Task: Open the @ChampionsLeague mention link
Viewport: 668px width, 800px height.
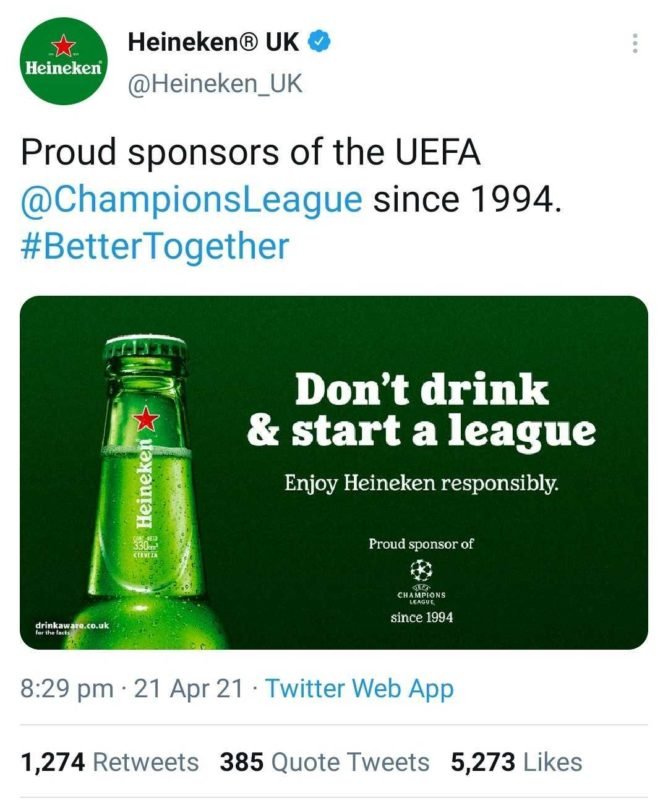Action: click(x=191, y=198)
